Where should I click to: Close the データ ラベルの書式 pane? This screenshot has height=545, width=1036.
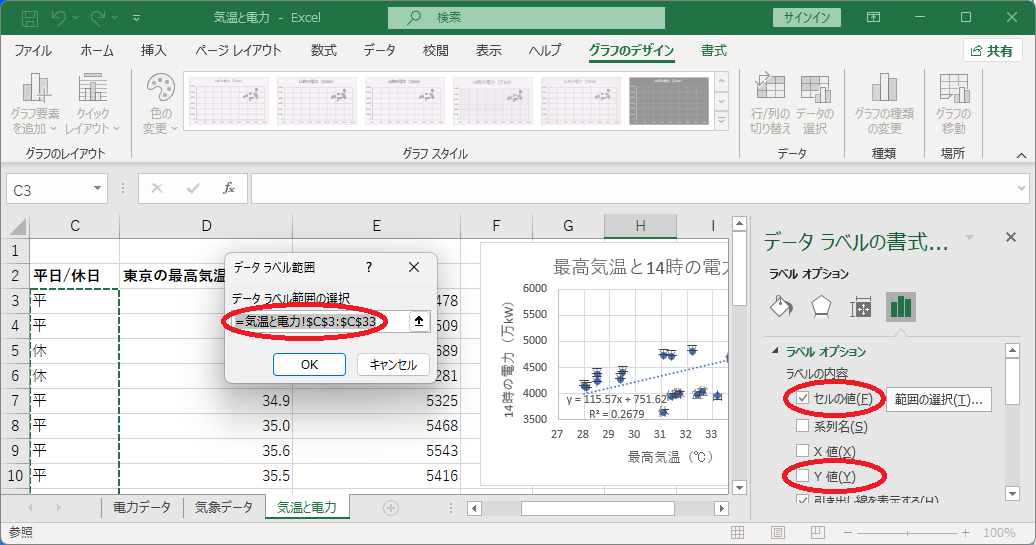(1010, 237)
